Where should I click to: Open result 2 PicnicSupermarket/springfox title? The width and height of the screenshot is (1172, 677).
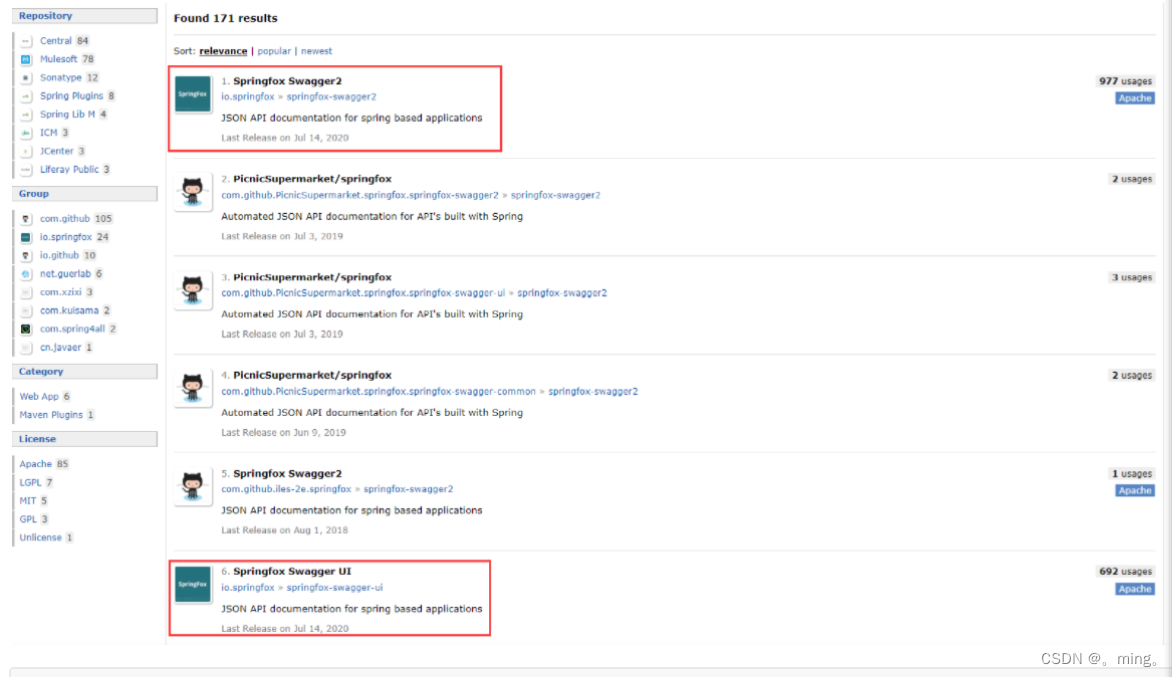(312, 179)
